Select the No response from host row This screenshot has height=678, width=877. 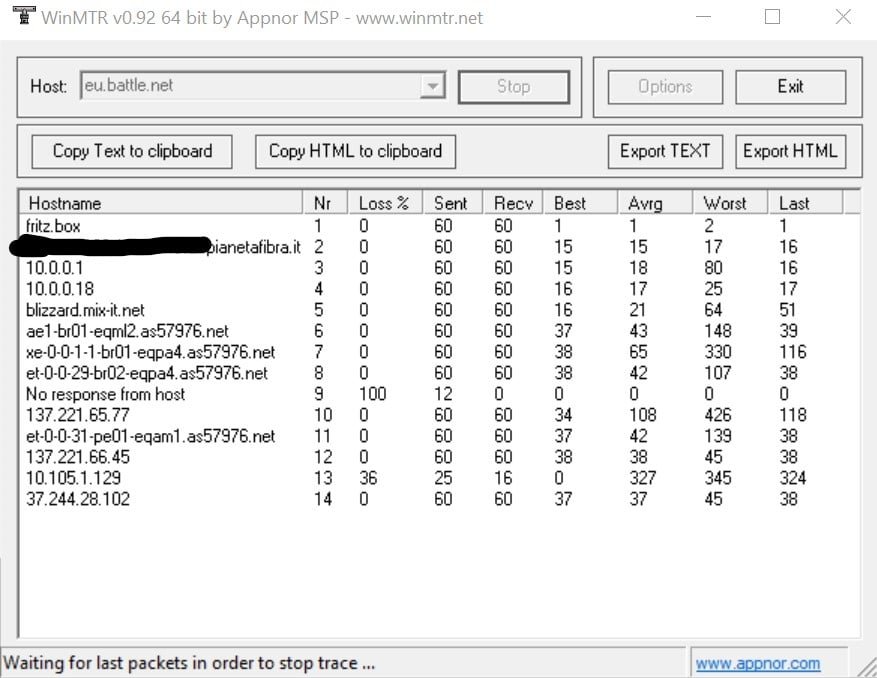coord(431,394)
